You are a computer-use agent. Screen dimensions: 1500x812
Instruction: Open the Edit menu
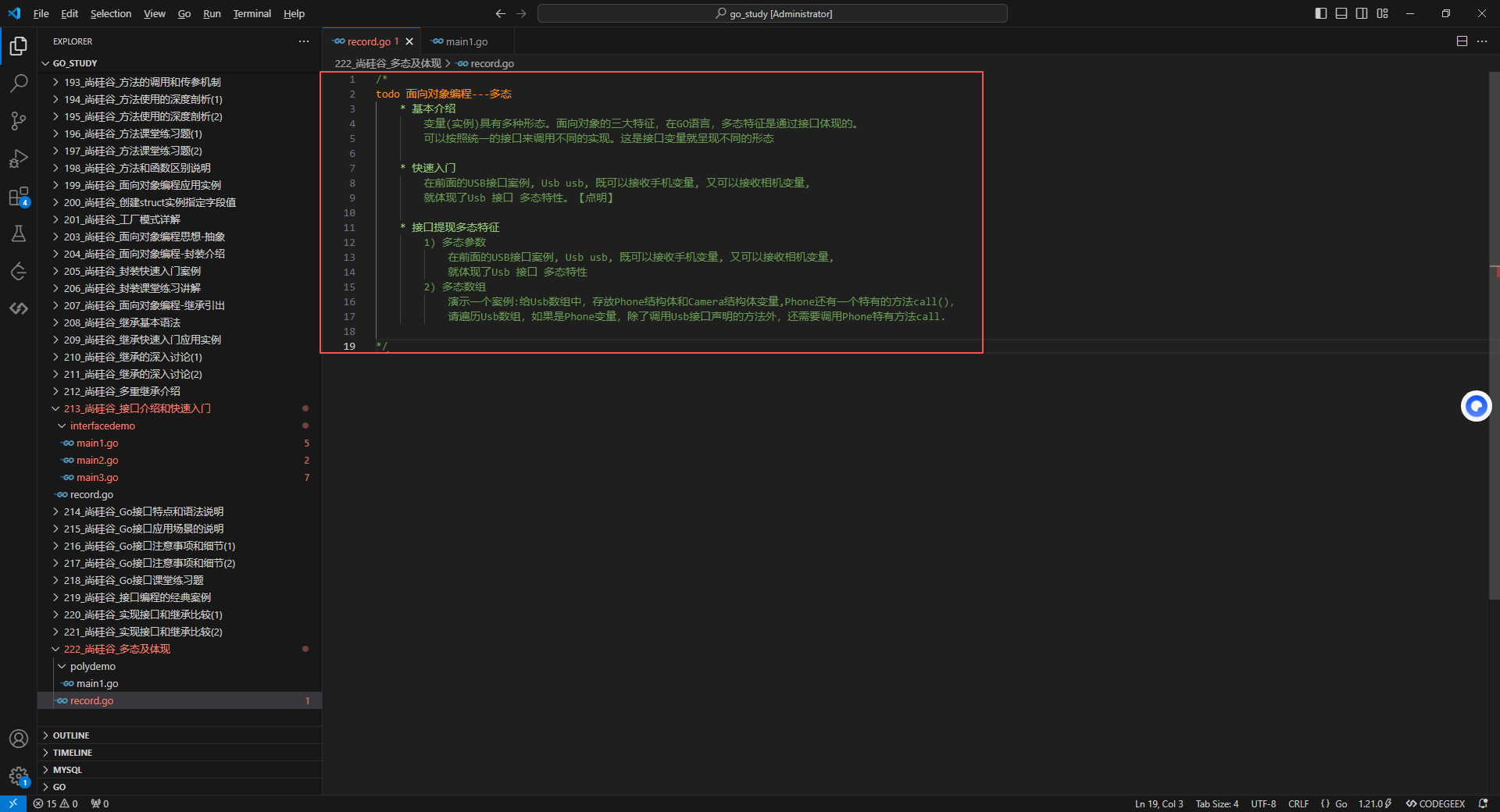70,13
